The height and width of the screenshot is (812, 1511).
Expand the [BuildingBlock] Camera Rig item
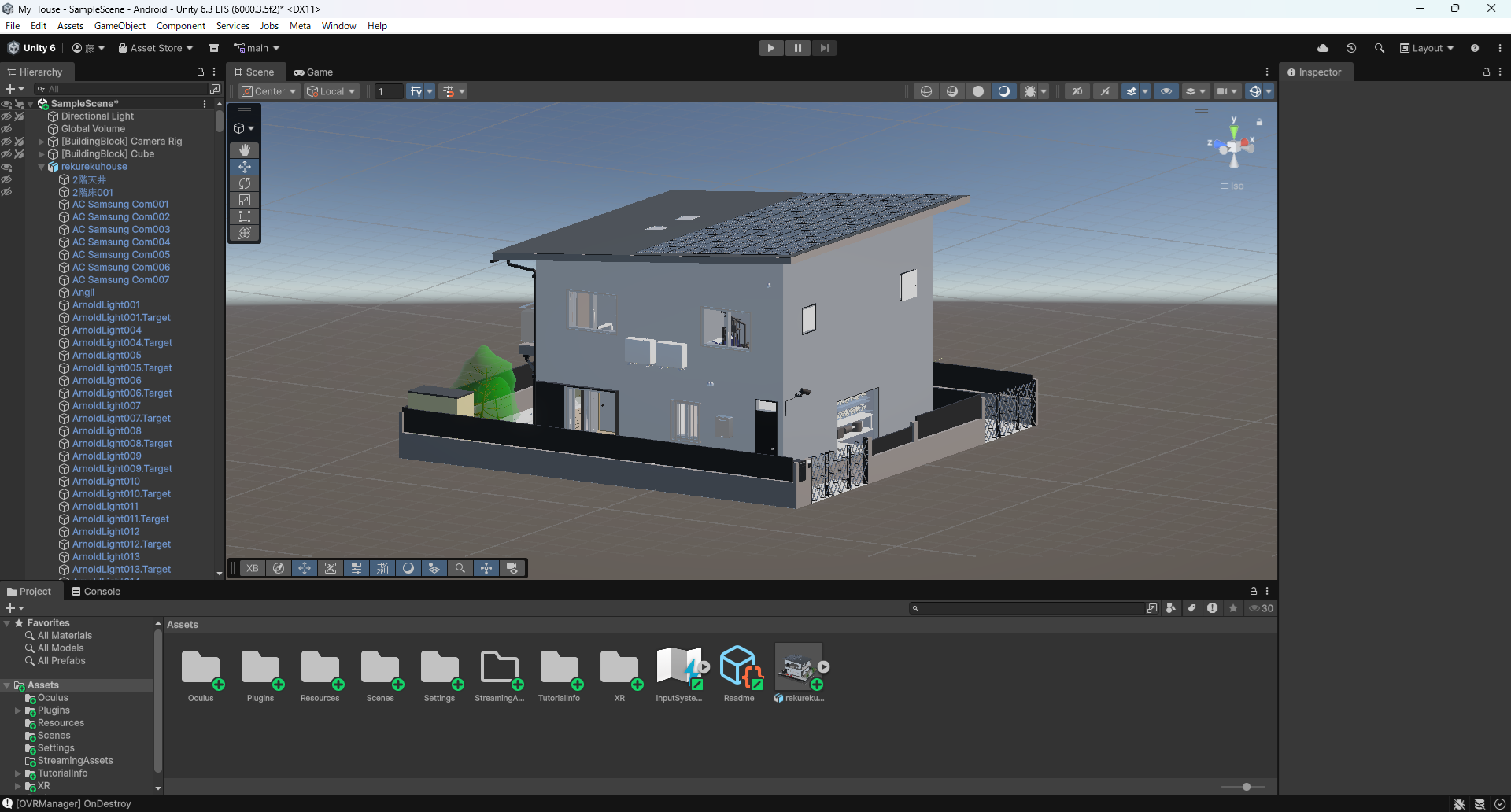(x=41, y=141)
